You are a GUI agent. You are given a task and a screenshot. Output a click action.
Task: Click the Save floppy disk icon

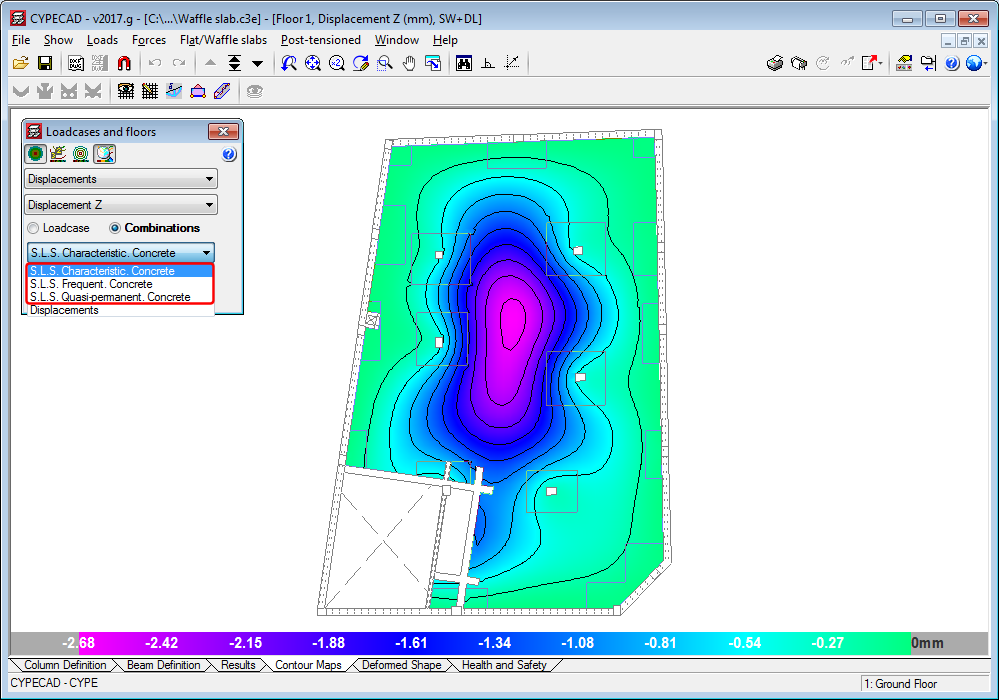tap(45, 63)
